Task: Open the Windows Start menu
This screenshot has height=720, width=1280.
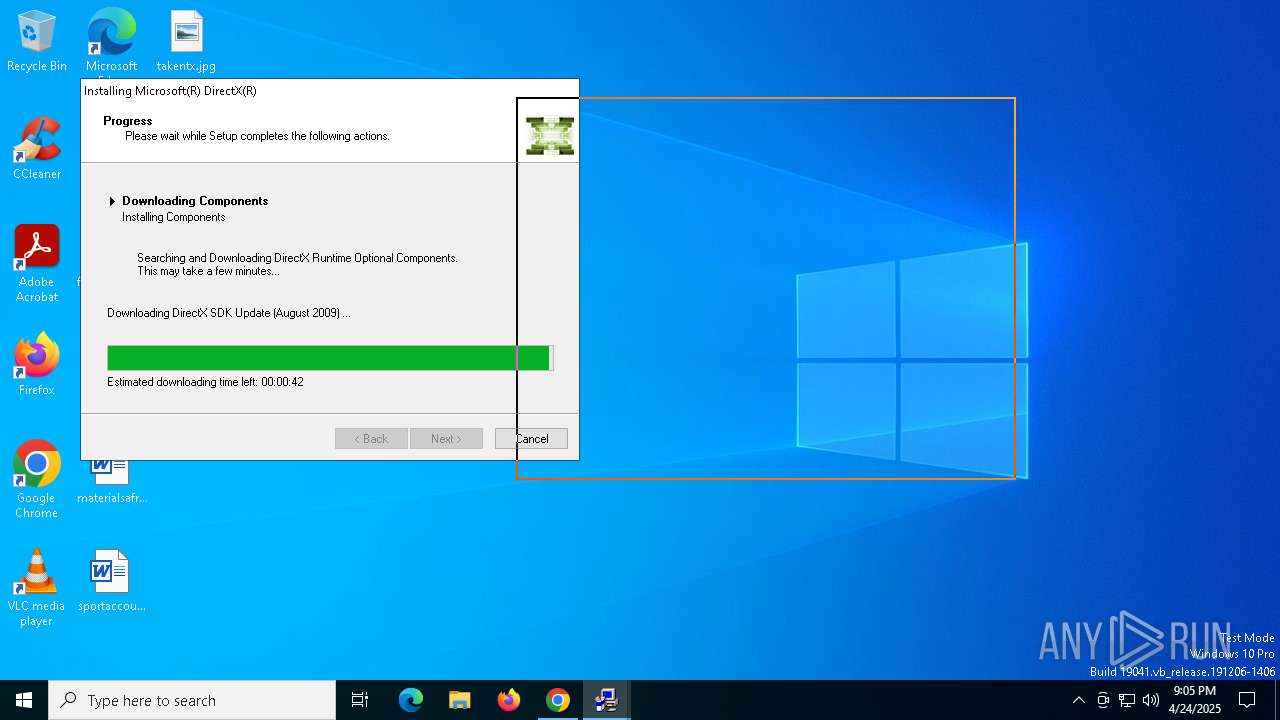Action: [24, 700]
